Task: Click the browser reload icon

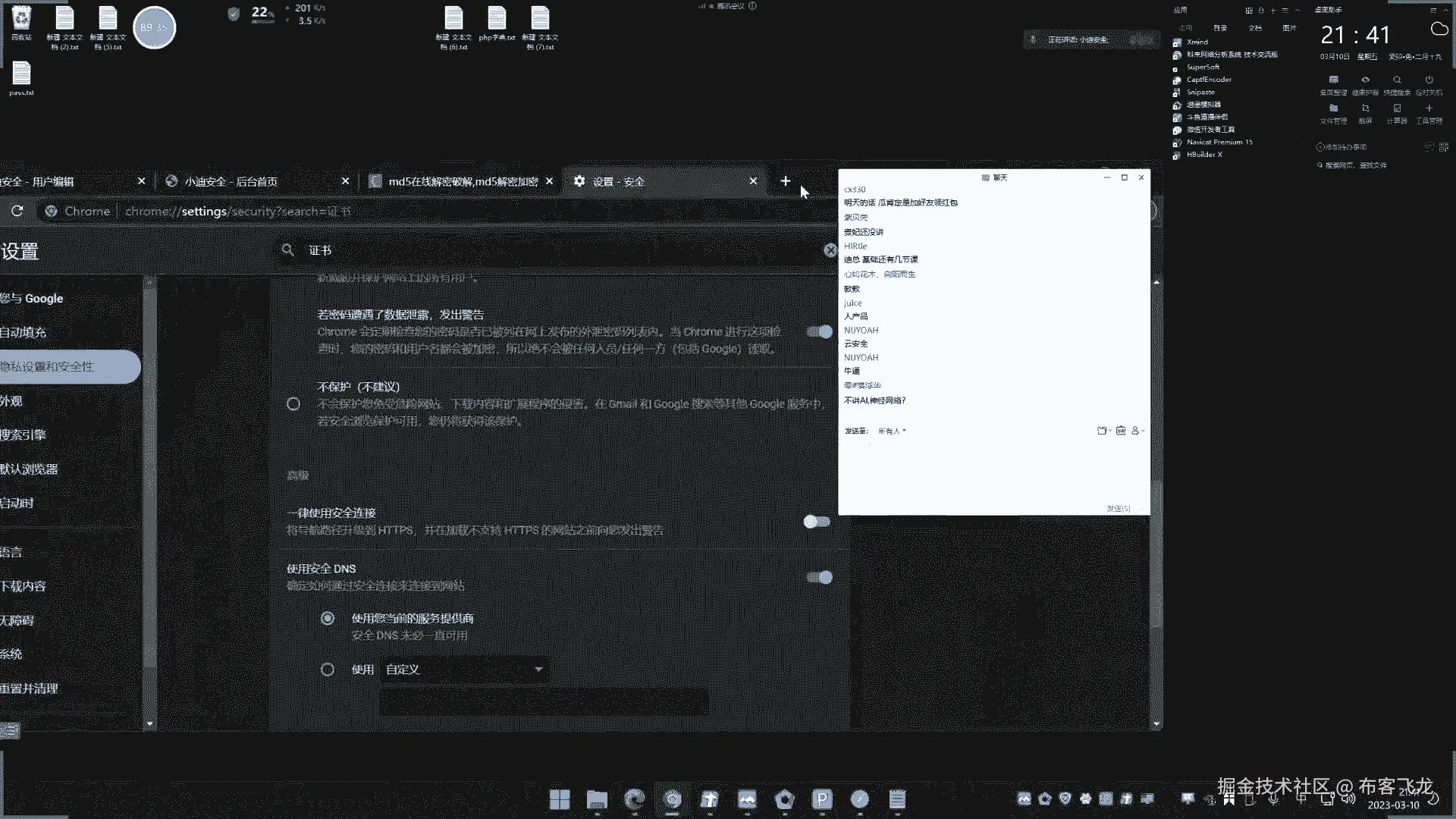Action: pyautogui.click(x=17, y=212)
